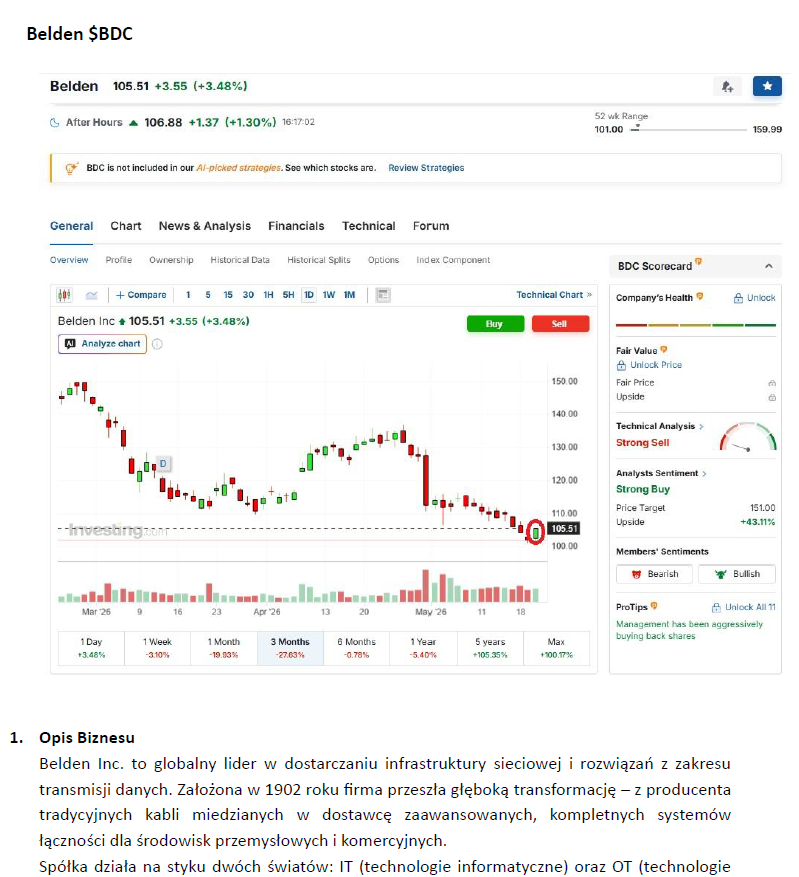The width and height of the screenshot is (799, 877).
Task: Select area chart type icon
Action: (x=92, y=295)
